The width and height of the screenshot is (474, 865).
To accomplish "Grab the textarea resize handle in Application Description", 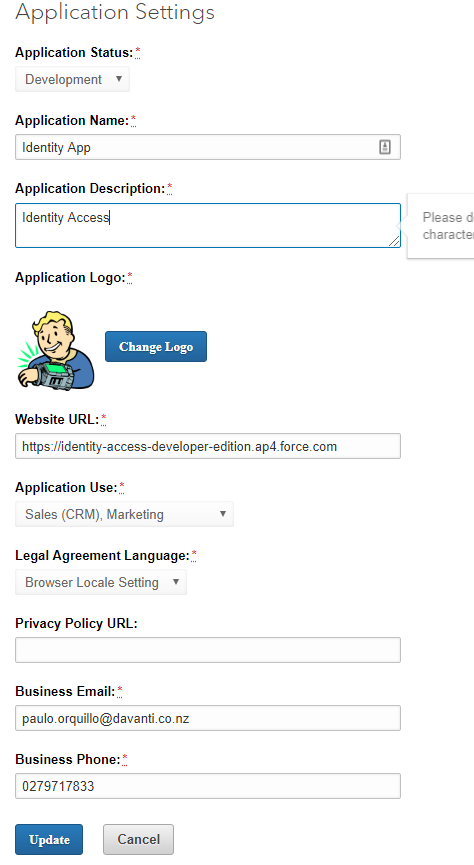I will 394,241.
